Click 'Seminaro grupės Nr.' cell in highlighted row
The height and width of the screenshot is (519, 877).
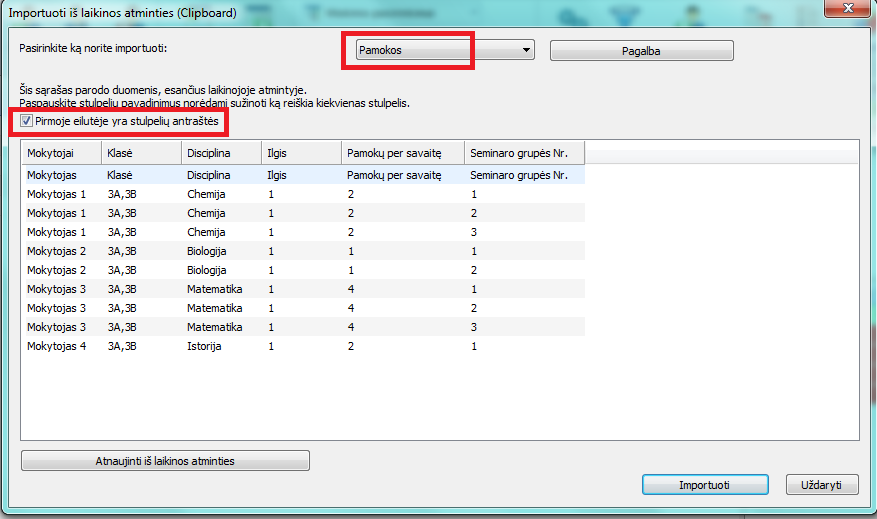point(519,175)
